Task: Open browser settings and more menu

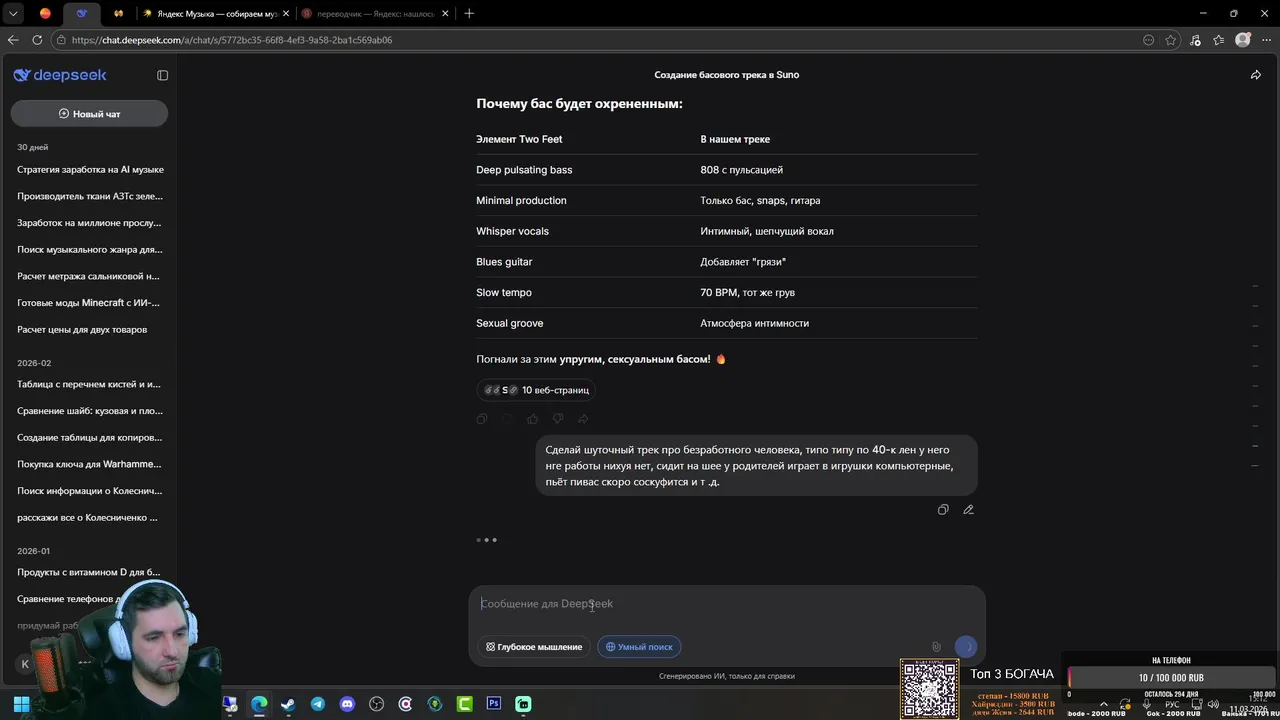Action: [1266, 40]
